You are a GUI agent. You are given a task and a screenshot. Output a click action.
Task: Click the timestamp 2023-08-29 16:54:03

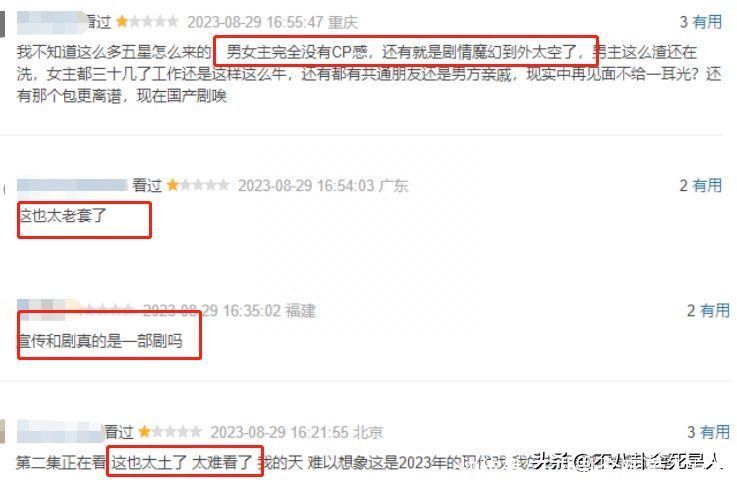click(x=306, y=186)
